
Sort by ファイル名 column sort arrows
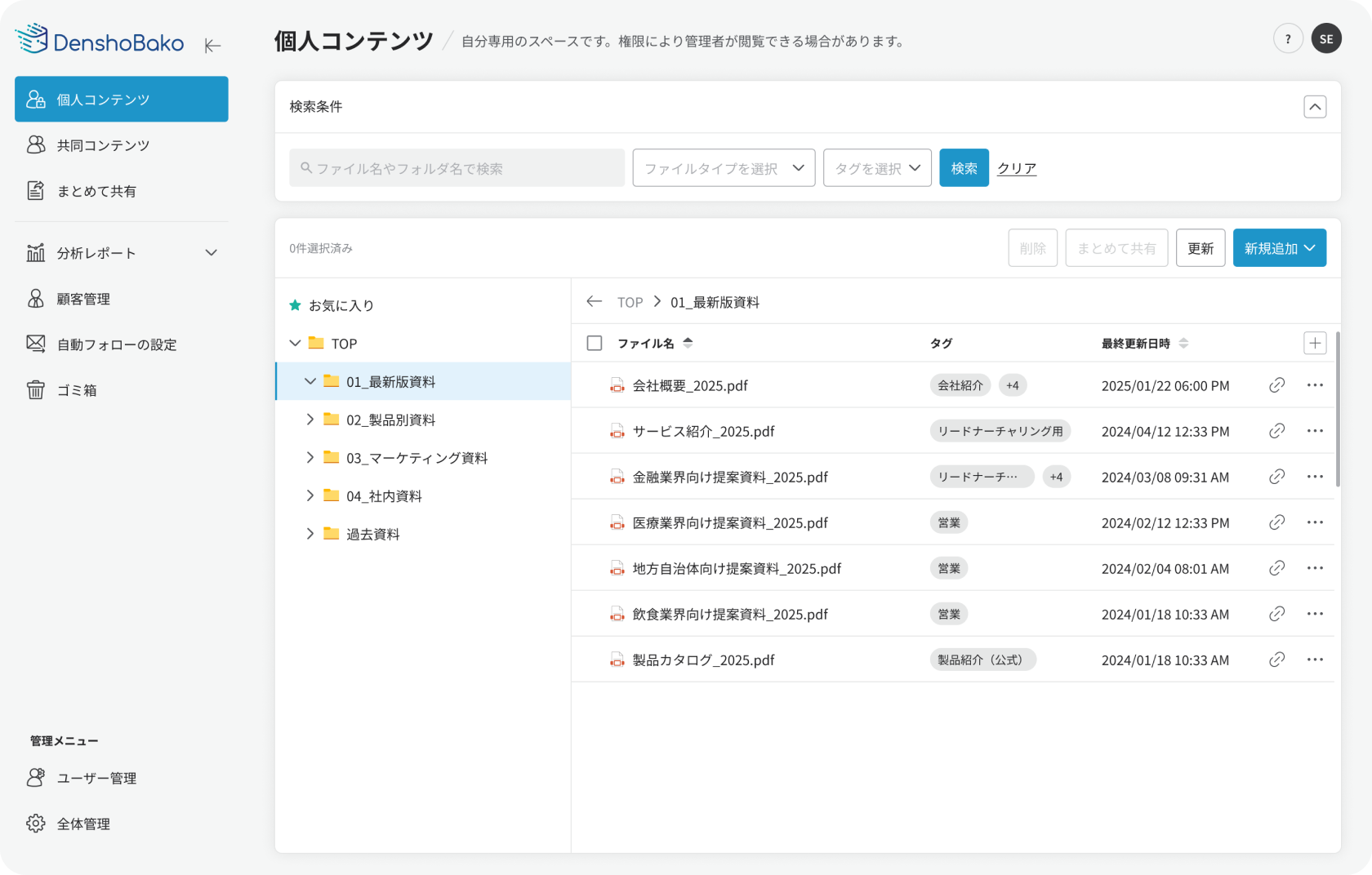tap(688, 344)
